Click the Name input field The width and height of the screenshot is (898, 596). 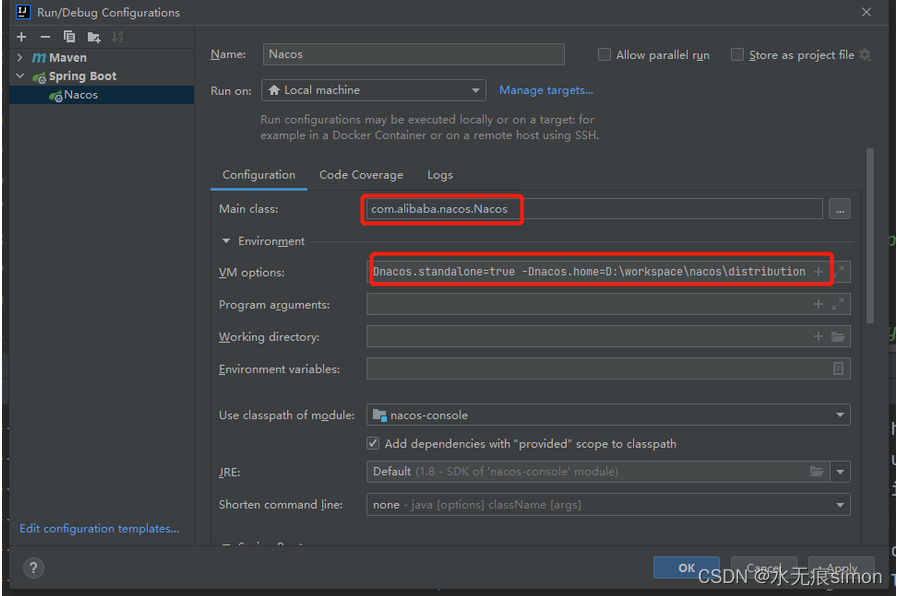pos(413,54)
